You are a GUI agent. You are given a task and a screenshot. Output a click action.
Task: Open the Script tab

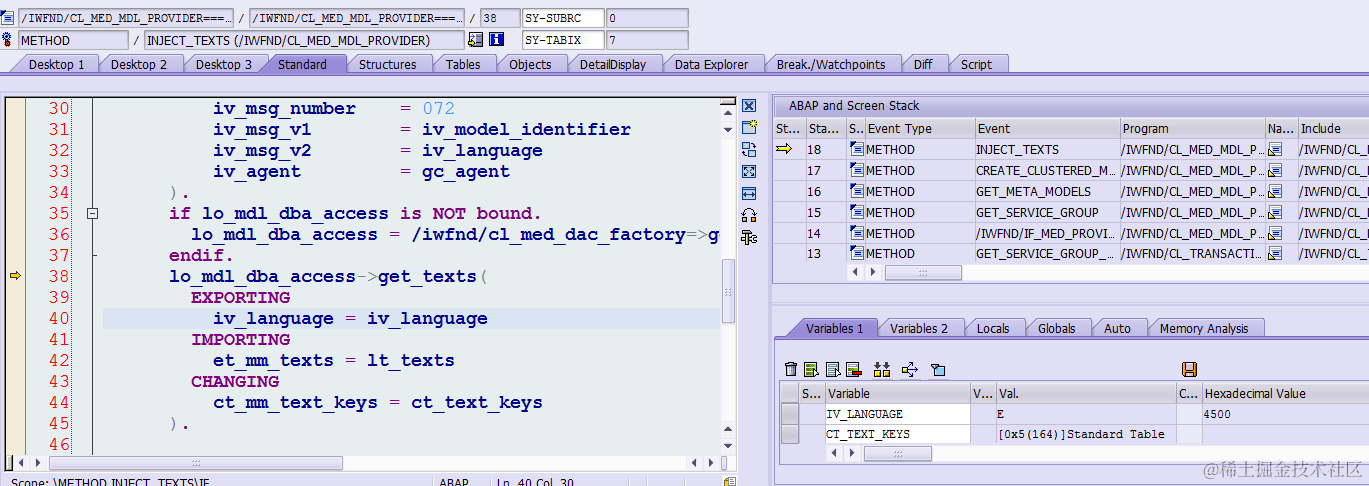point(976,64)
